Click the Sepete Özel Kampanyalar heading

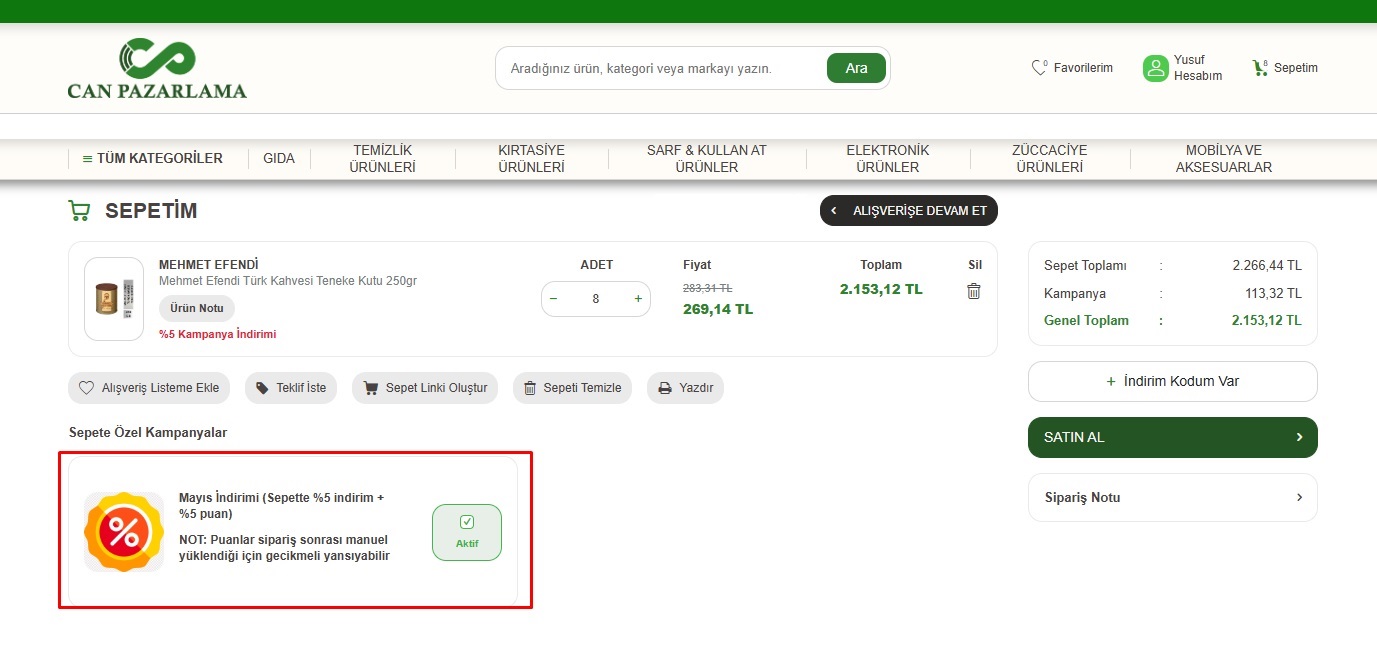click(x=148, y=432)
